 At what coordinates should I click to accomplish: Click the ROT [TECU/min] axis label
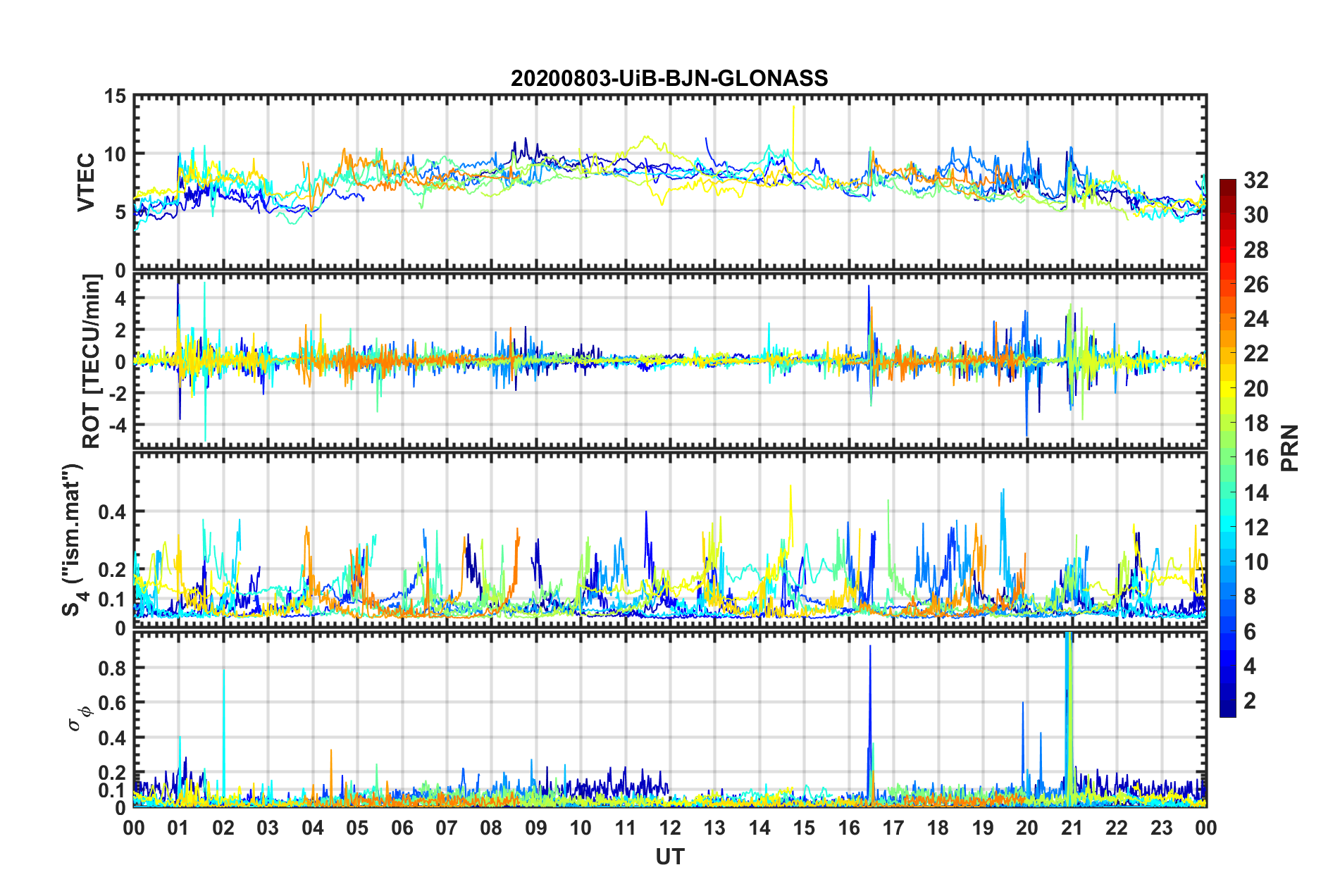[x=92, y=361]
